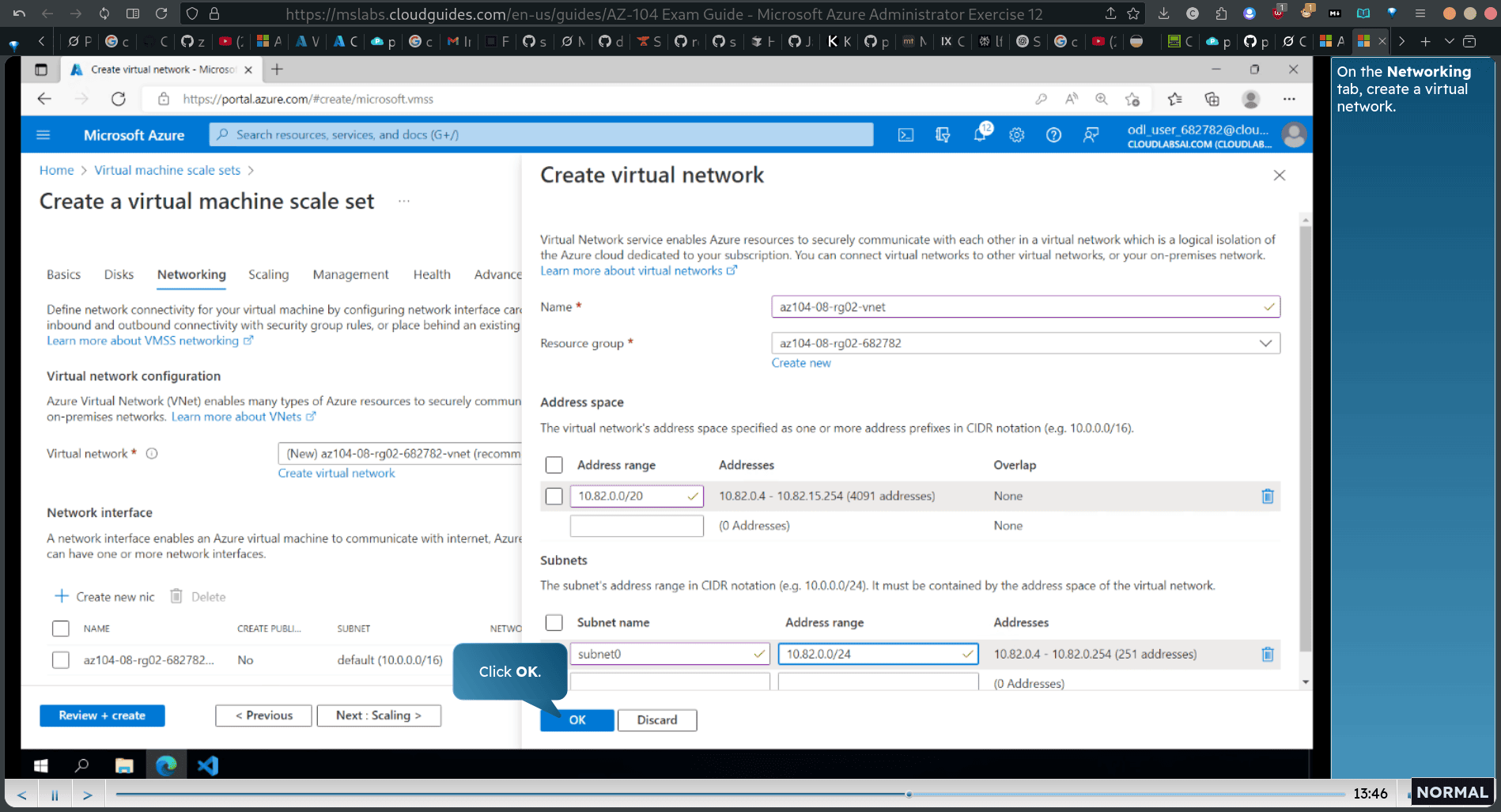Open Windows taskbar search
Viewport: 1501px width, 812px height.
pyautogui.click(x=81, y=765)
